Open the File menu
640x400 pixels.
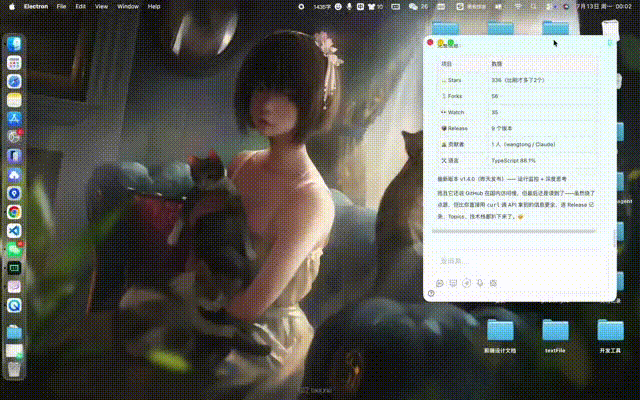click(61, 7)
